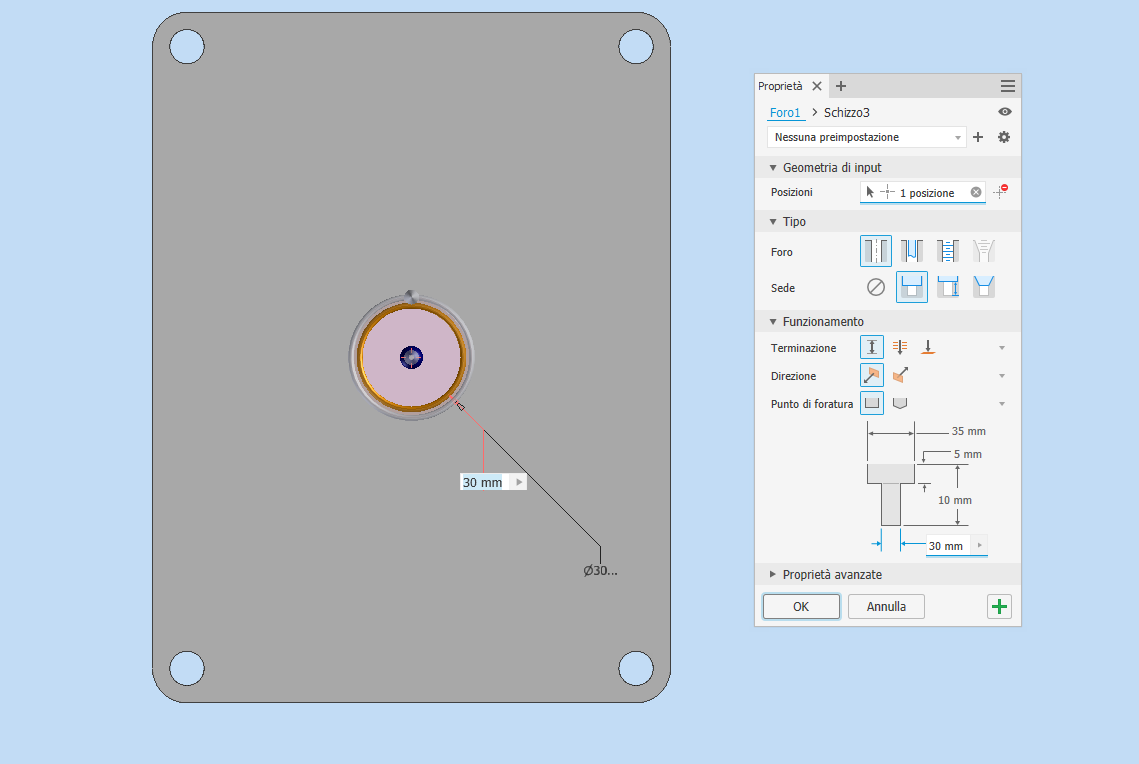Click the 1 posizione selection field
The height and width of the screenshot is (764, 1139).
pos(923,192)
